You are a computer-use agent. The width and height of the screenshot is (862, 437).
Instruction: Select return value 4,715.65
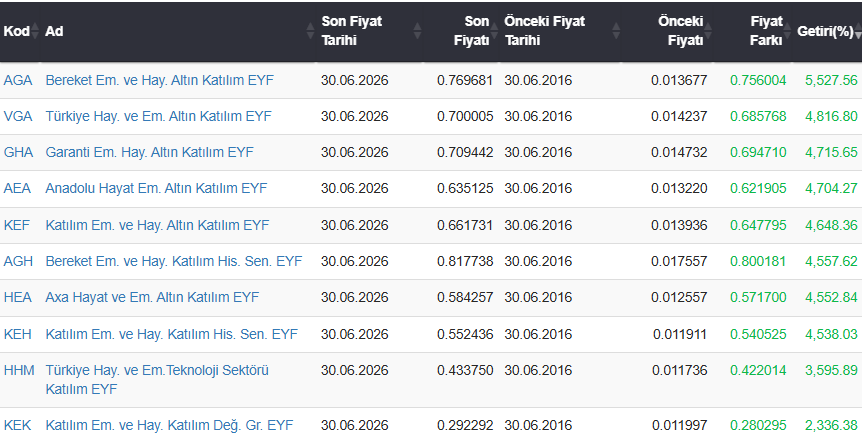(831, 152)
